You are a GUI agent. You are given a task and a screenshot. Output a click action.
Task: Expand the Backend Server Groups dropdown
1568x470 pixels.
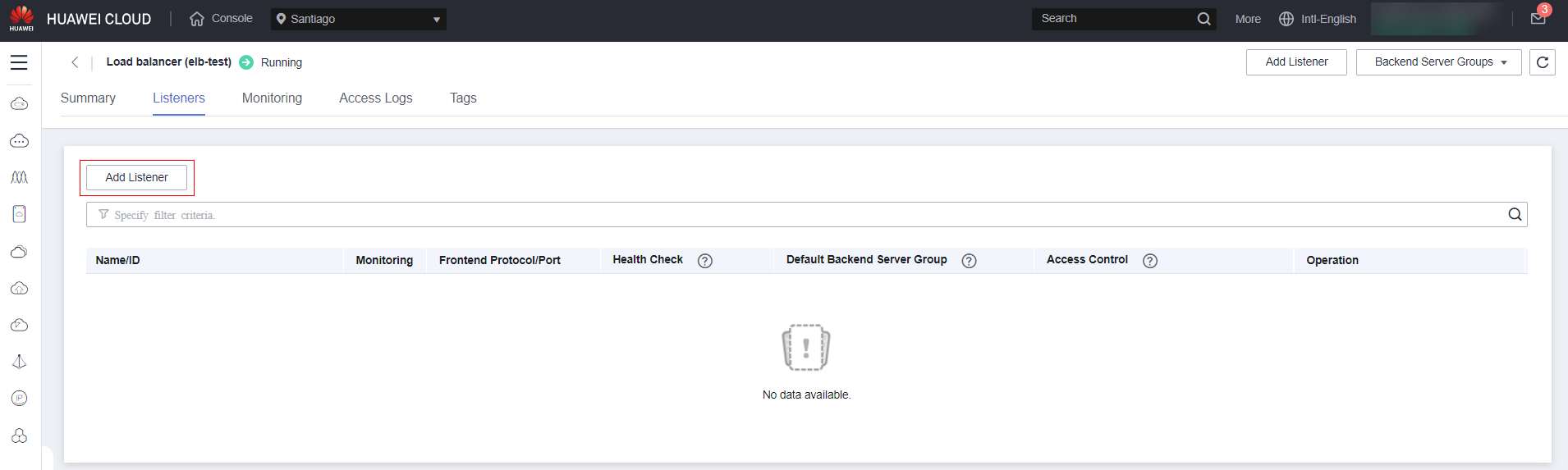pos(1438,62)
